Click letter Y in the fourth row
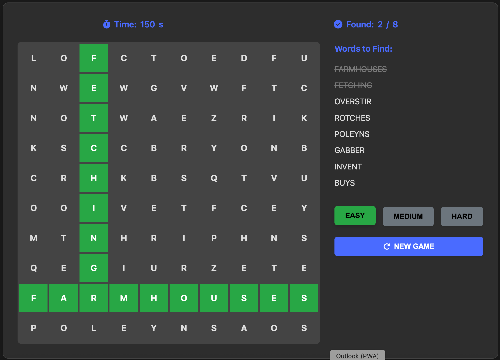 [x=214, y=148]
